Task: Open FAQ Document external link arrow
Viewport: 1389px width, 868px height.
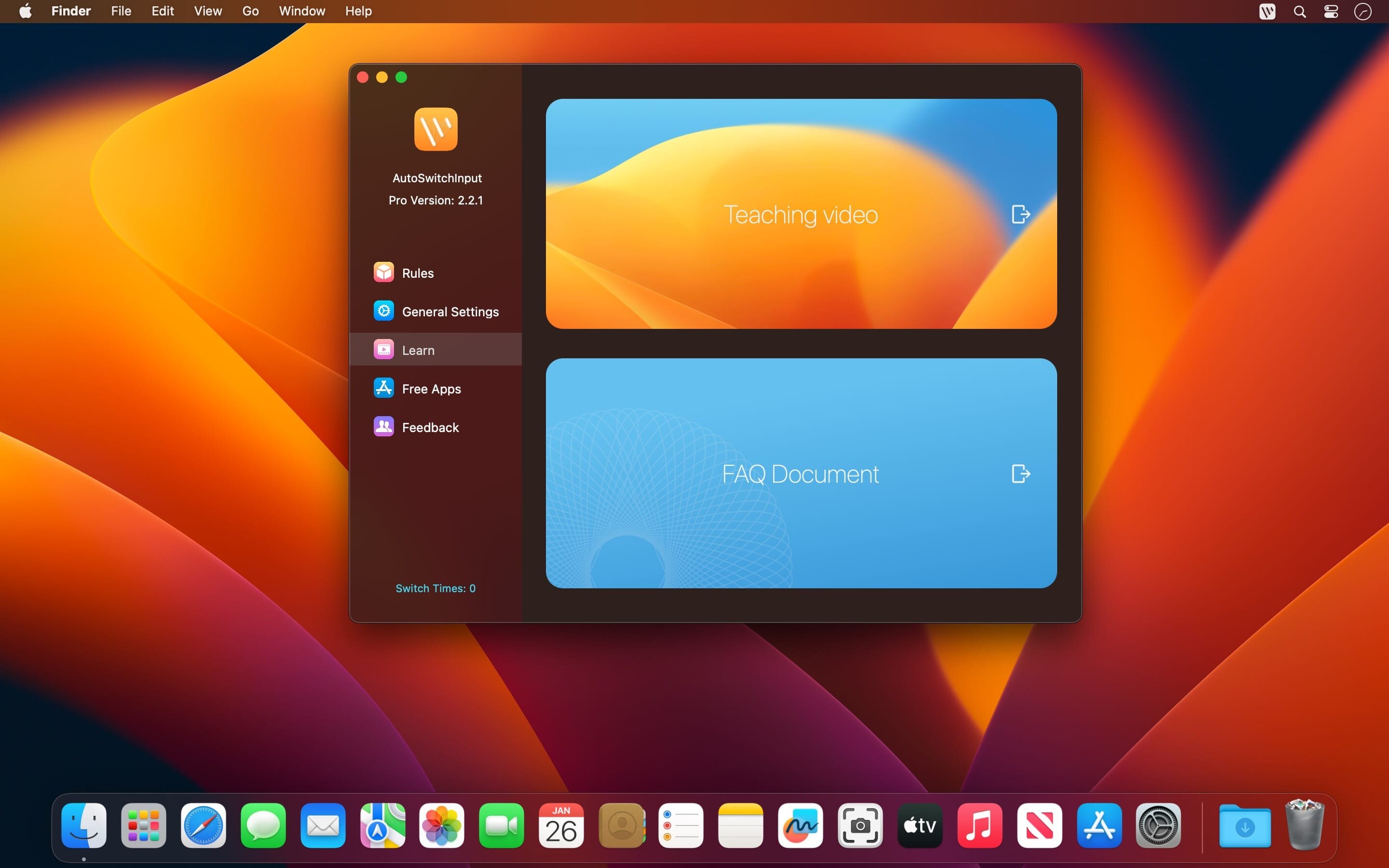Action: [1021, 474]
